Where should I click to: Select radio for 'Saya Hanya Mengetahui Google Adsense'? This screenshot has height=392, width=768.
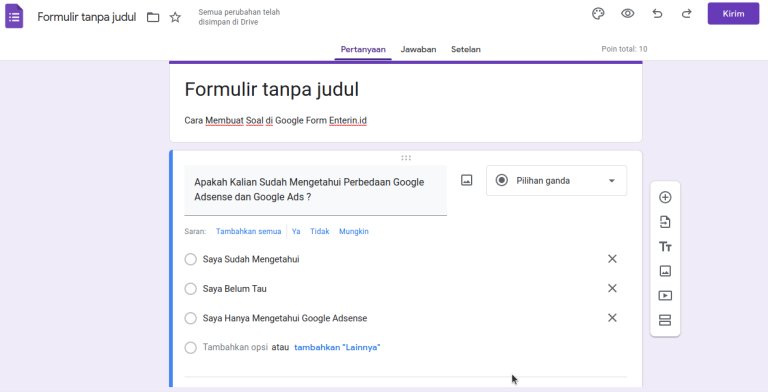click(x=191, y=318)
